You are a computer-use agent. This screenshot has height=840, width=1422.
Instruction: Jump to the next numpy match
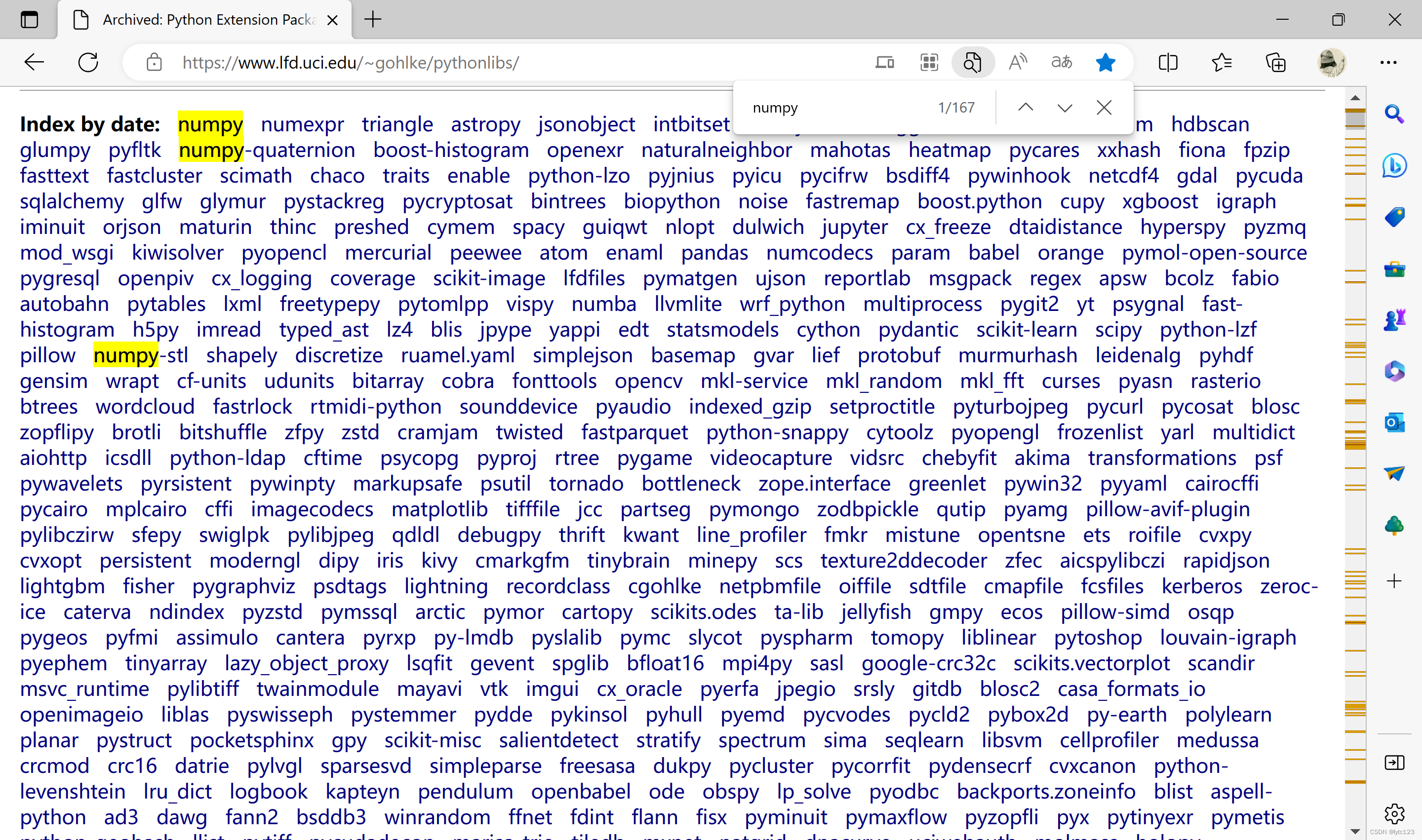(x=1065, y=108)
